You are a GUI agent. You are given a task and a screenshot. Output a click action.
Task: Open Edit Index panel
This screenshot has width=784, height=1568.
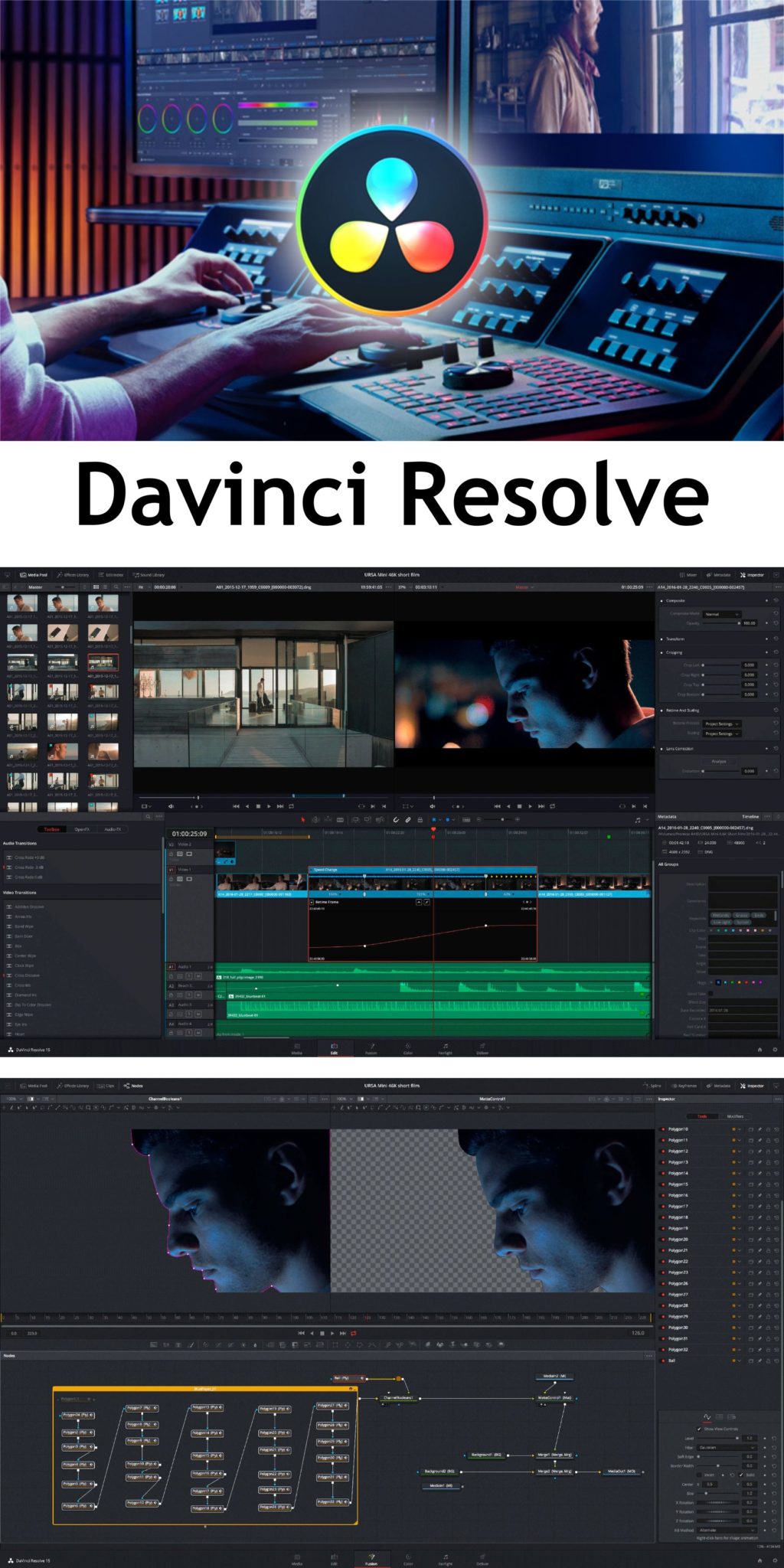click(111, 574)
